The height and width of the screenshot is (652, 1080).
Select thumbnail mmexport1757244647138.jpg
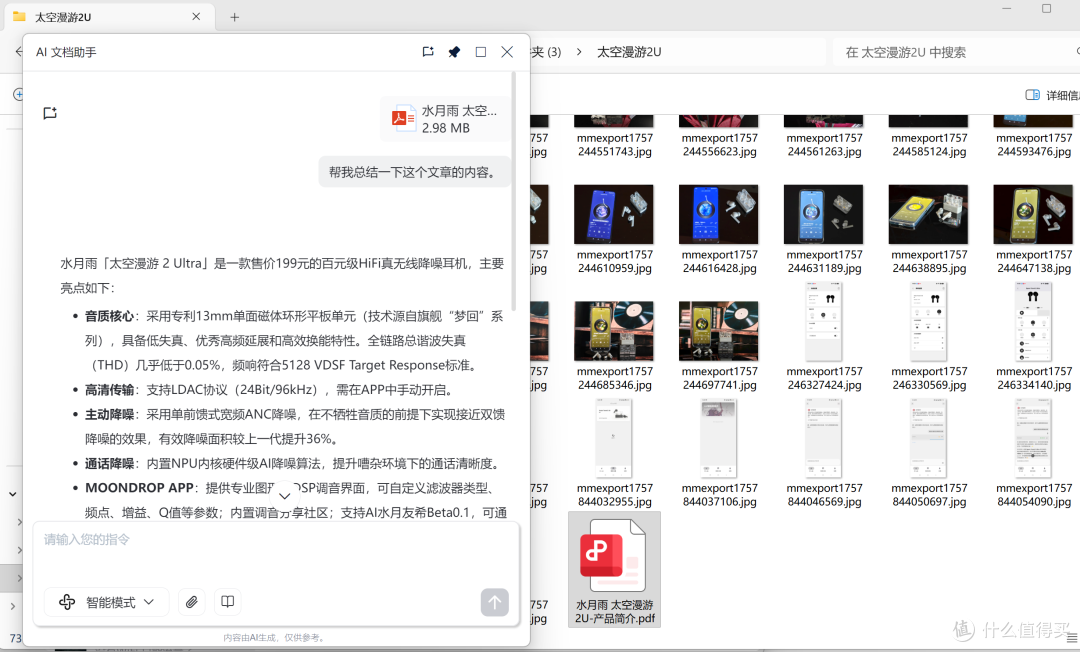[1033, 214]
